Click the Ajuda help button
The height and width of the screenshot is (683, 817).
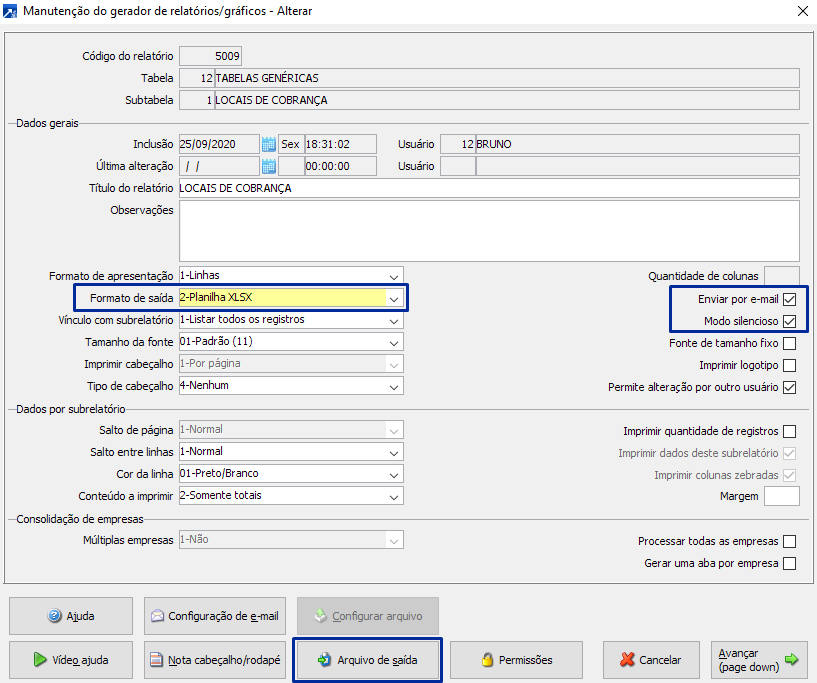(x=70, y=616)
